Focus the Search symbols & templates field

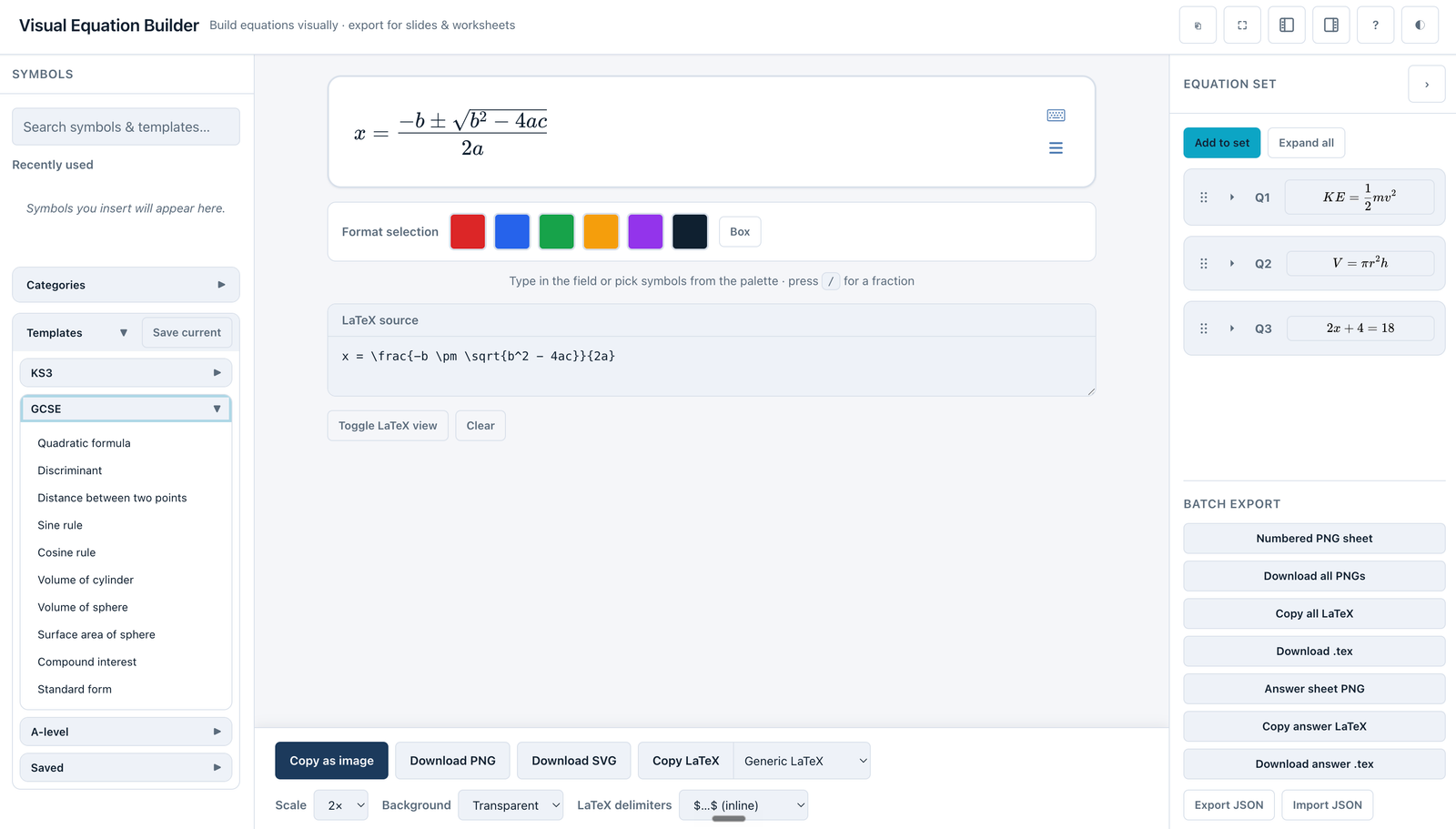point(126,127)
